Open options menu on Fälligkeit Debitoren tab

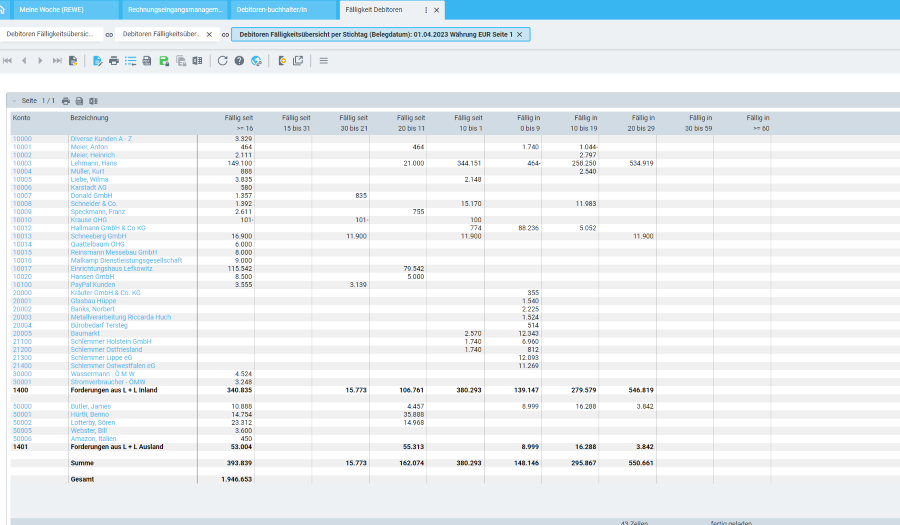(x=427, y=9)
